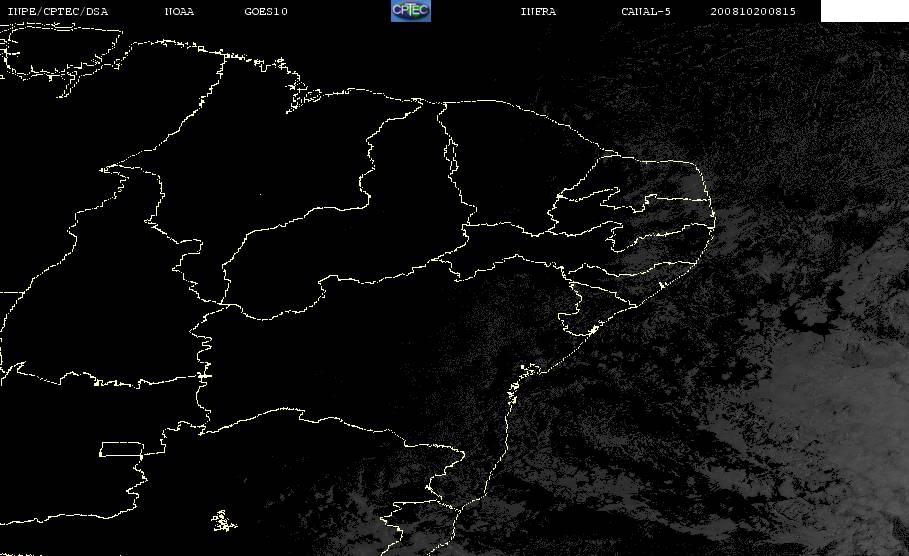Click the INFRA header label
The width and height of the screenshot is (909, 556).
[x=538, y=11]
